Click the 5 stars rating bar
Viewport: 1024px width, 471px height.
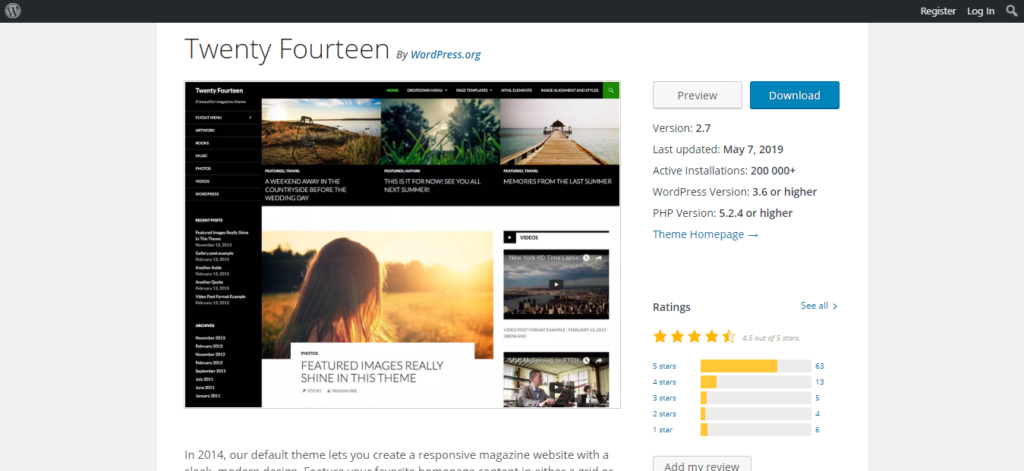[756, 366]
